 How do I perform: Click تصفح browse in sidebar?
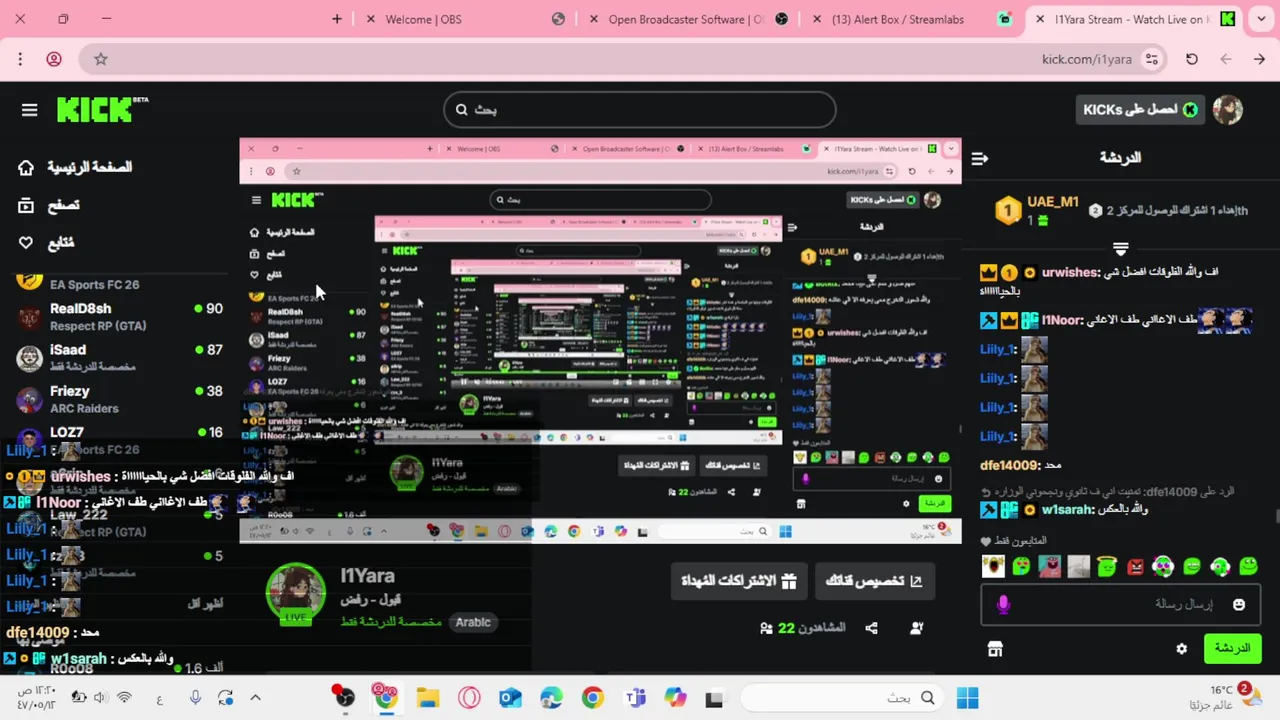[x=50, y=205]
